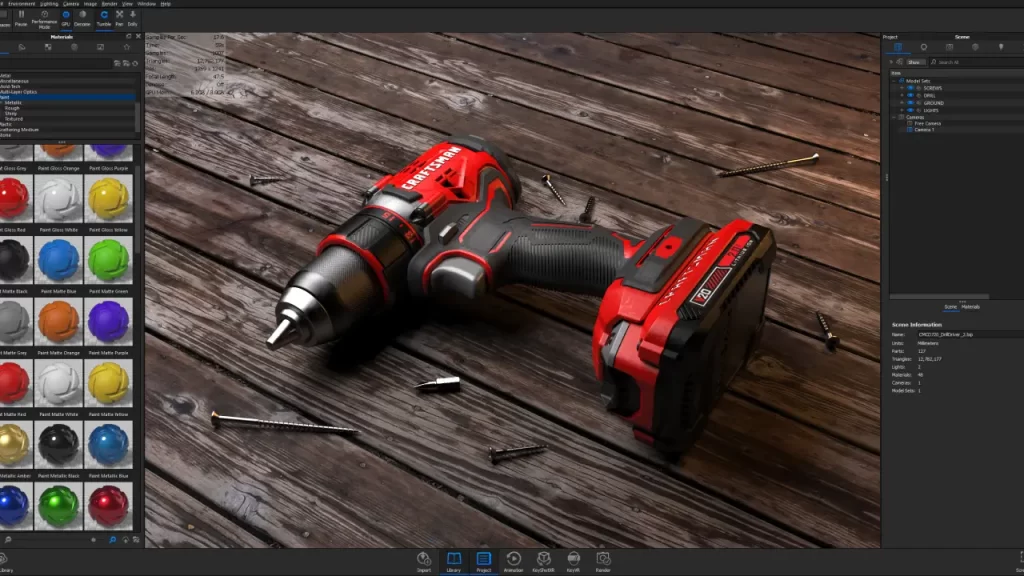Open the Environment menu

[x=22, y=4]
